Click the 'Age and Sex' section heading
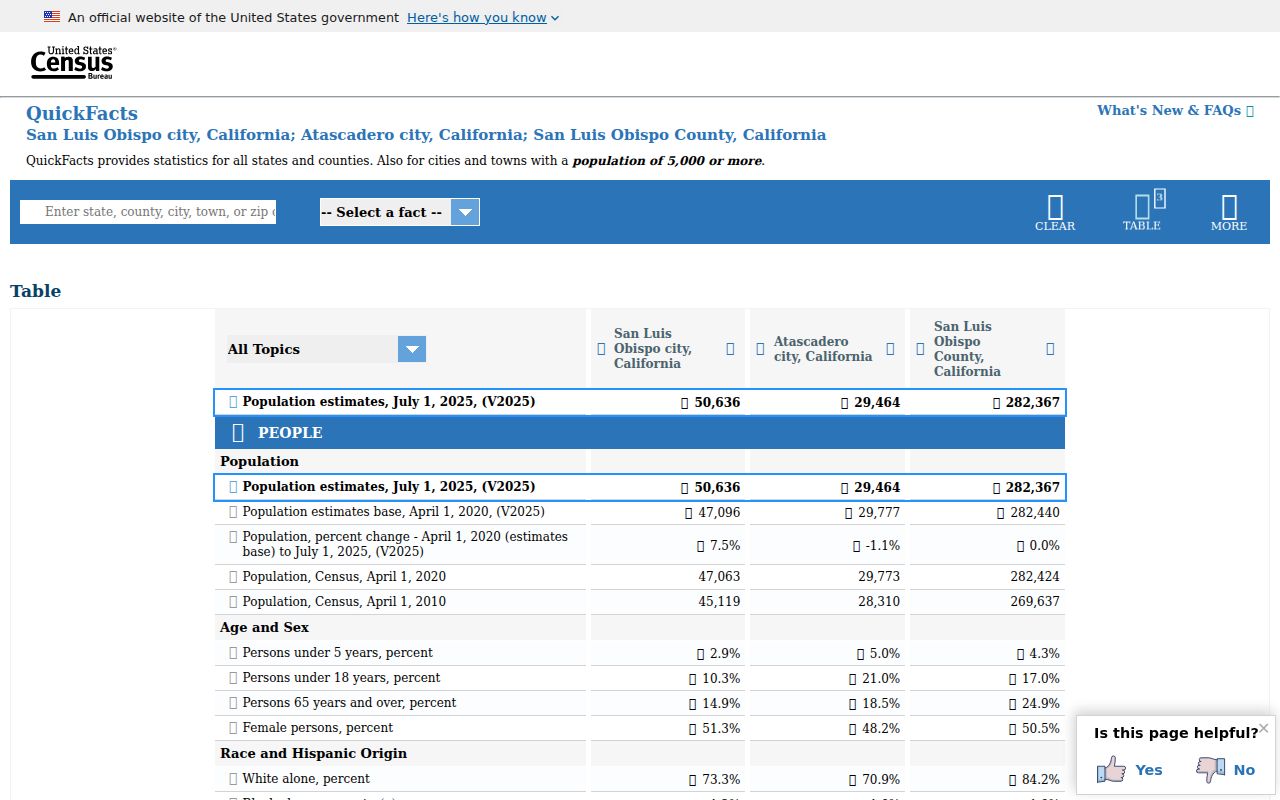 [x=264, y=627]
